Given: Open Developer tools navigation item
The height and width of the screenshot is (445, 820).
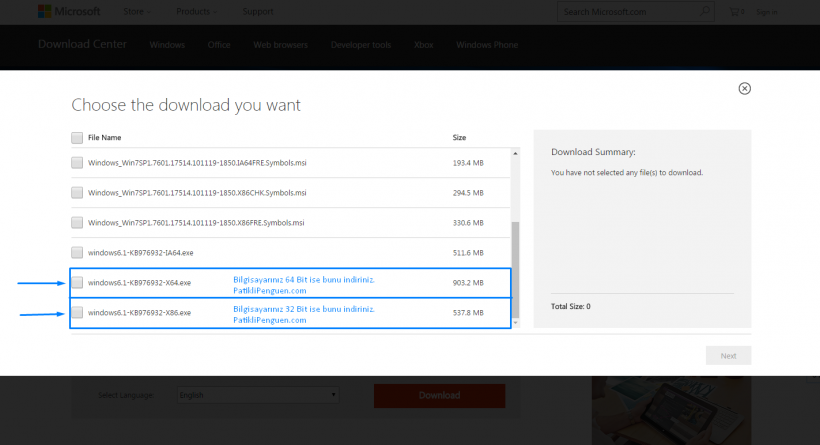Looking at the screenshot, I should pos(361,45).
